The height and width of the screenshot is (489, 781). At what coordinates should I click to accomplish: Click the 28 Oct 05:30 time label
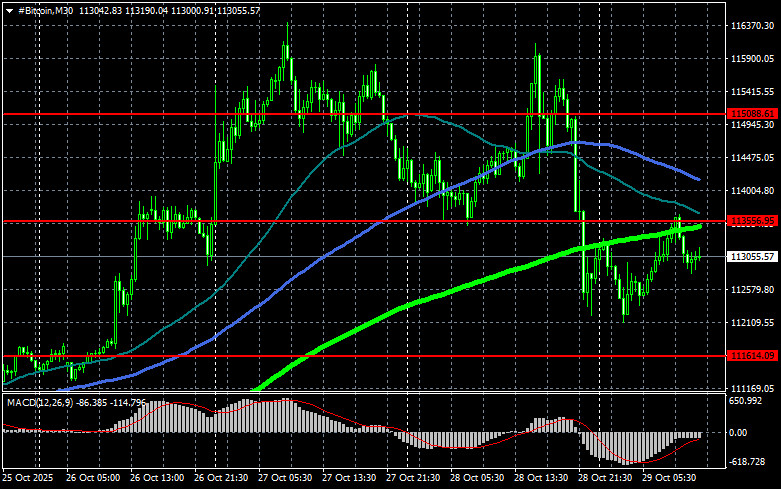tap(477, 478)
